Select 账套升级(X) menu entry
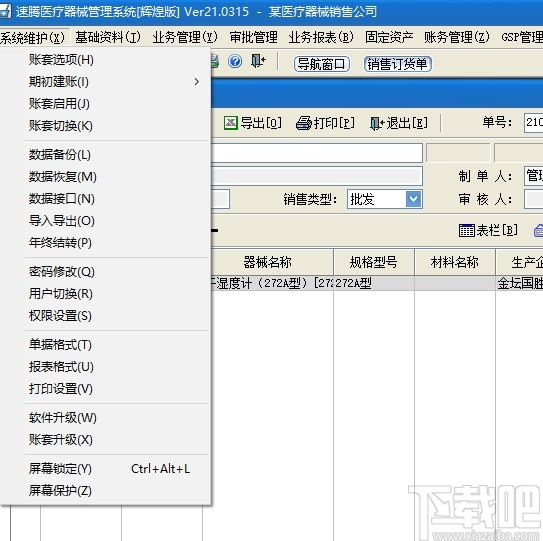543x541 pixels. [x=106, y=440]
